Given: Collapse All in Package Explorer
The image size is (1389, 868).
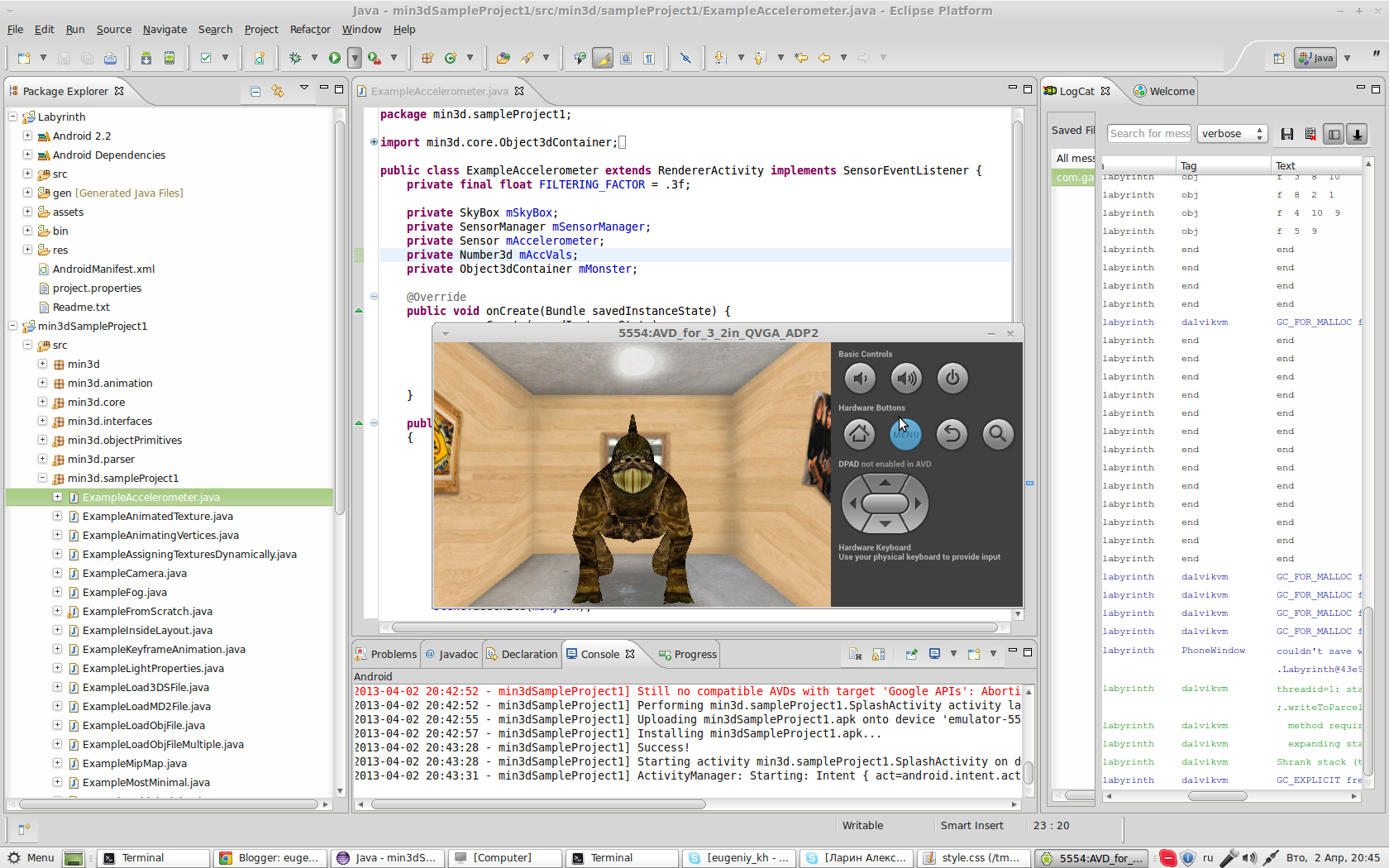Looking at the screenshot, I should coord(255,91).
